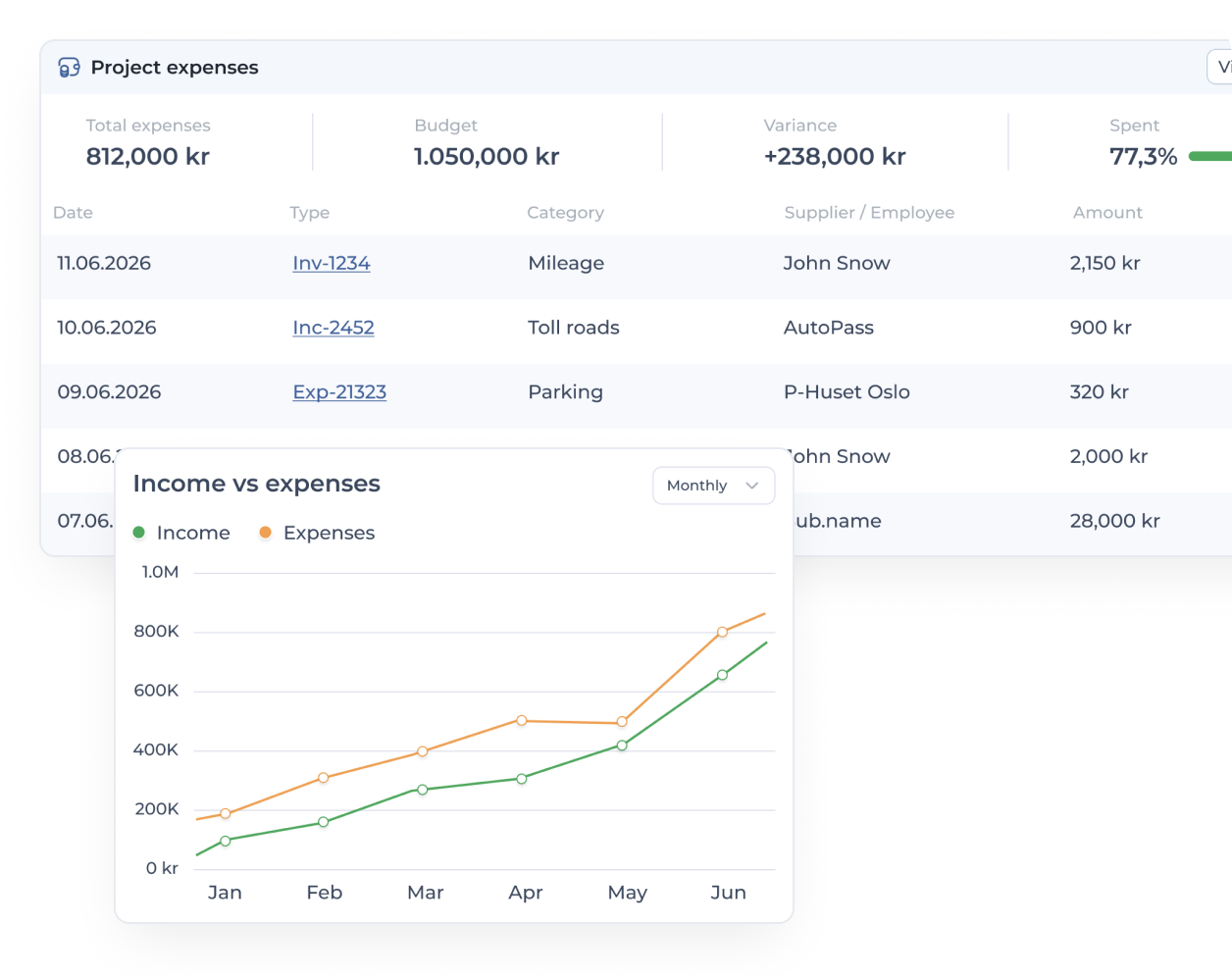Select the Mar income data point

423,790
